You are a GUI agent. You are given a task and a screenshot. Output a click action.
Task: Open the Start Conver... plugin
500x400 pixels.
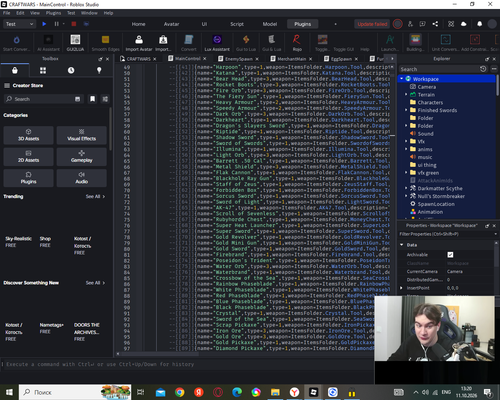16,43
